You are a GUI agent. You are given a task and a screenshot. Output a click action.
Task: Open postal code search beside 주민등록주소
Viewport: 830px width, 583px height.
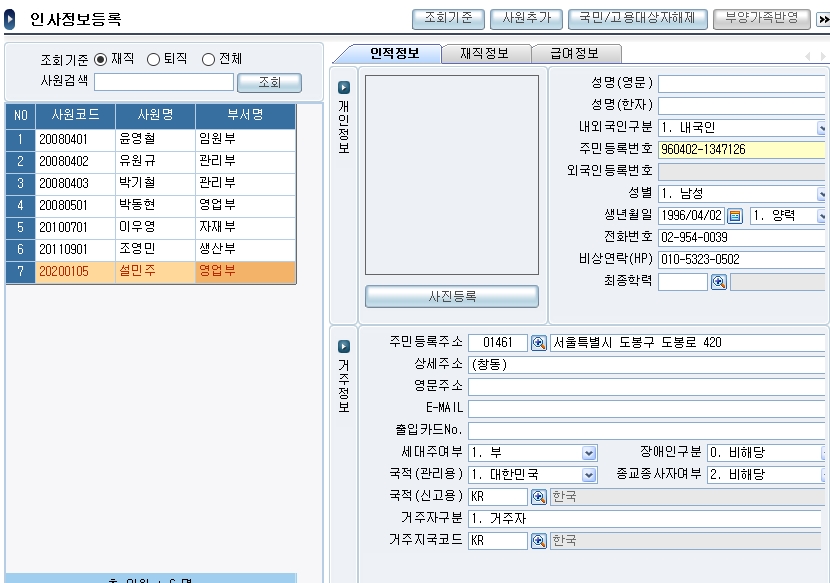point(539,343)
